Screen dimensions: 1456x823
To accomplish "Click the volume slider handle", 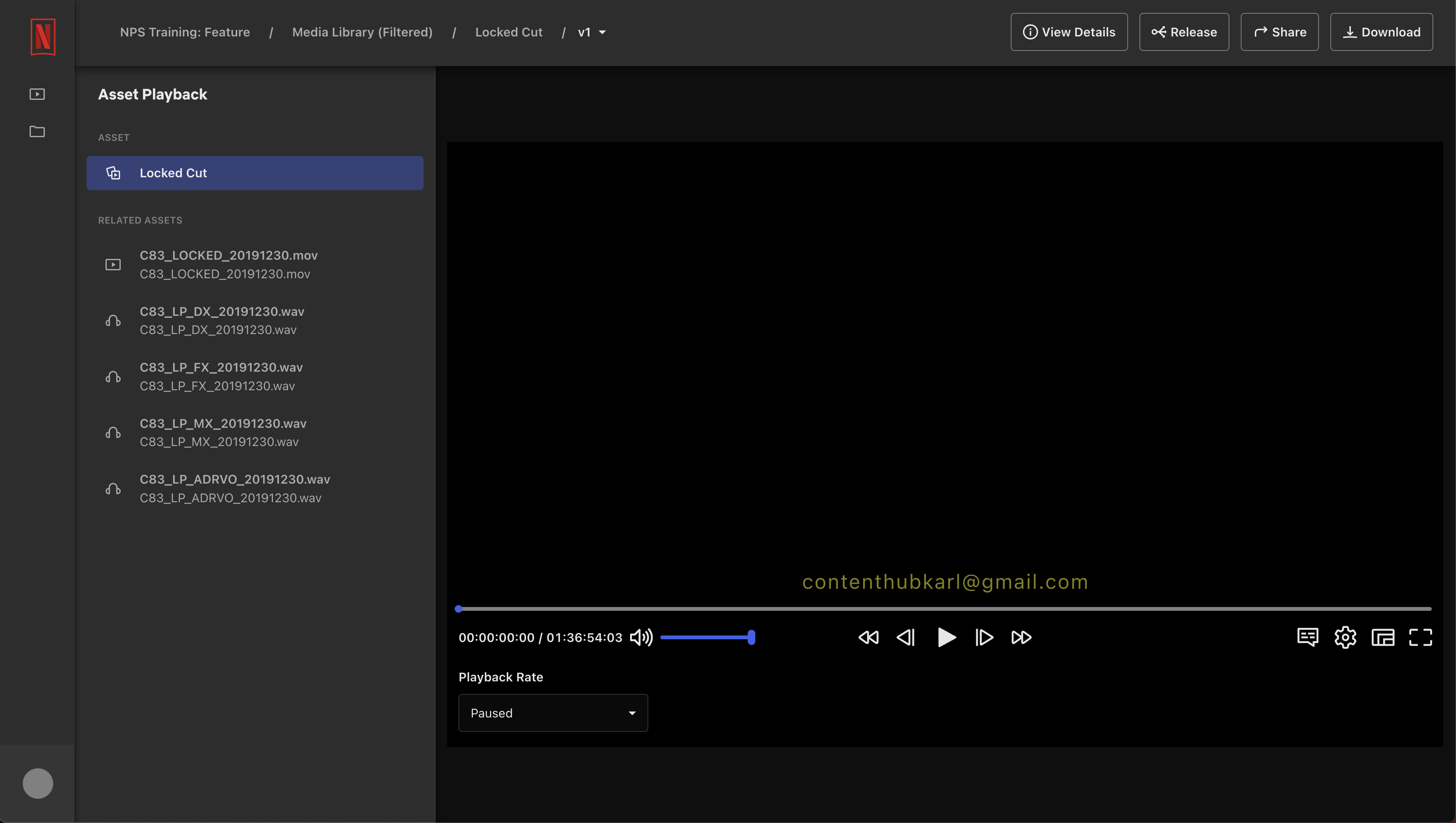I will tap(751, 638).
